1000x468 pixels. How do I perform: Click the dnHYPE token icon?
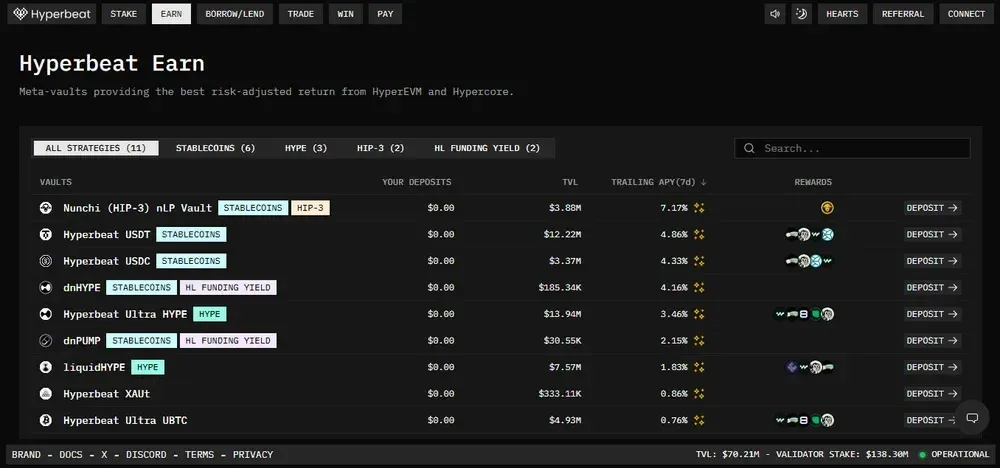pyautogui.click(x=45, y=288)
